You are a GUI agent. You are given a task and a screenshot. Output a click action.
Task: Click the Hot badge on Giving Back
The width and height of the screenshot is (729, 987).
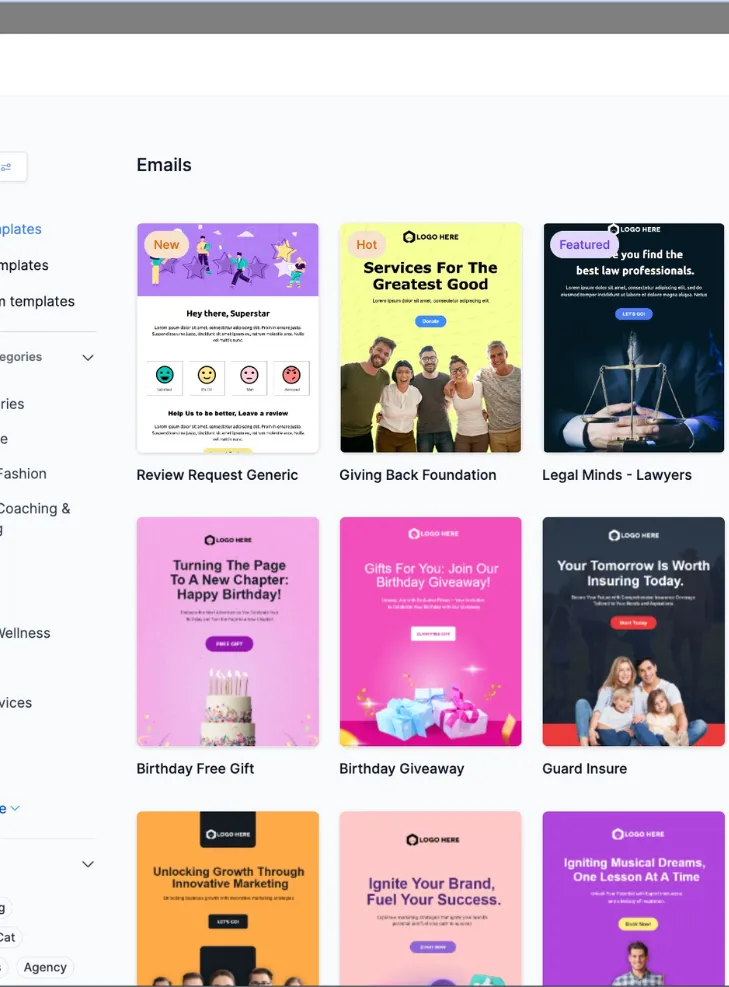click(x=366, y=245)
